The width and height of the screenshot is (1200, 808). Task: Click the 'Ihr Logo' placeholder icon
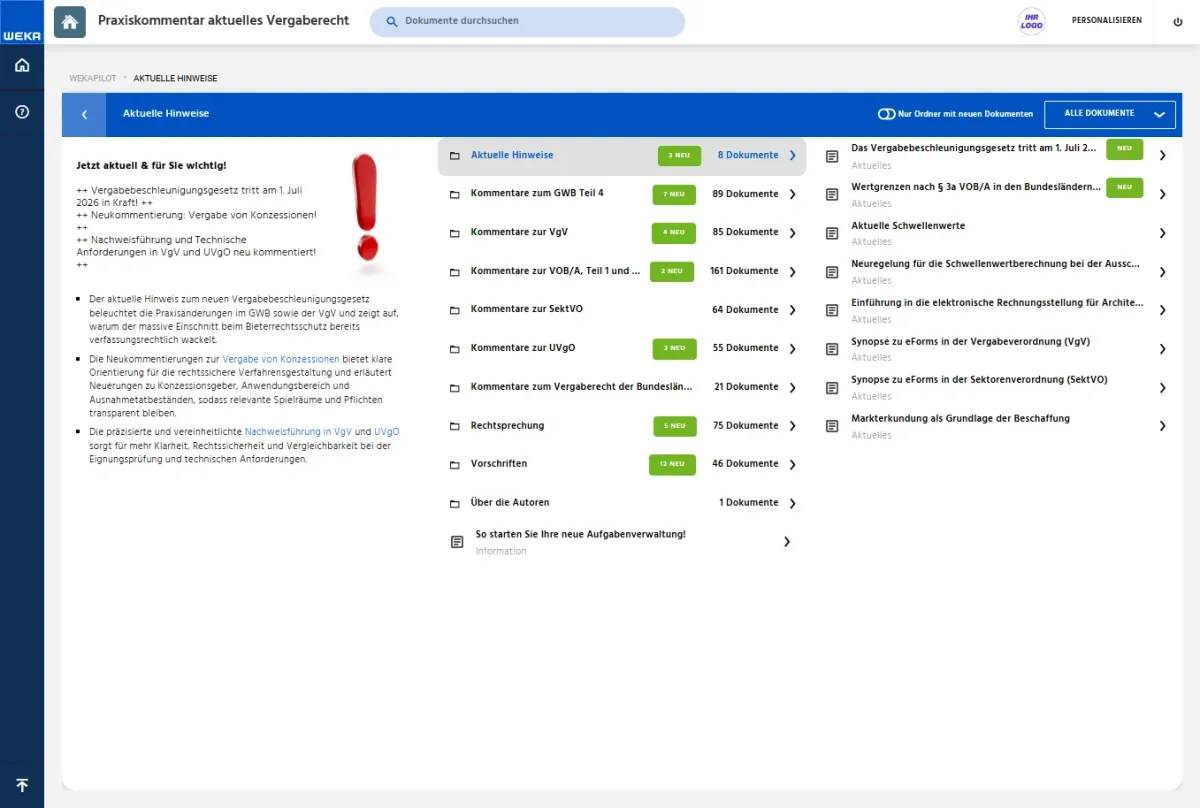coord(1031,21)
